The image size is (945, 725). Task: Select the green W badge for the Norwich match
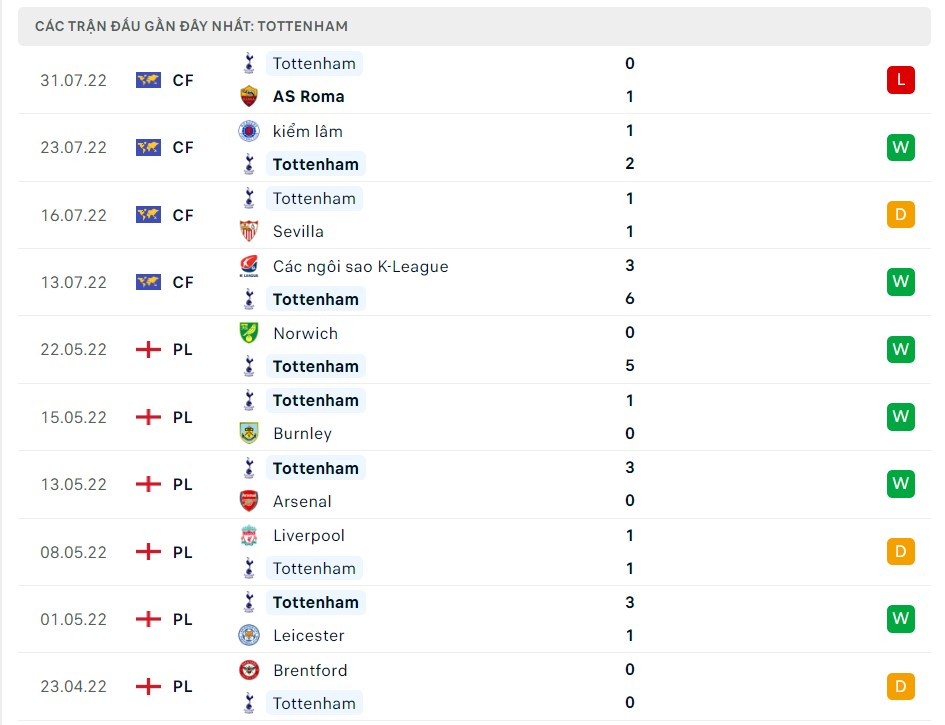pyautogui.click(x=900, y=349)
